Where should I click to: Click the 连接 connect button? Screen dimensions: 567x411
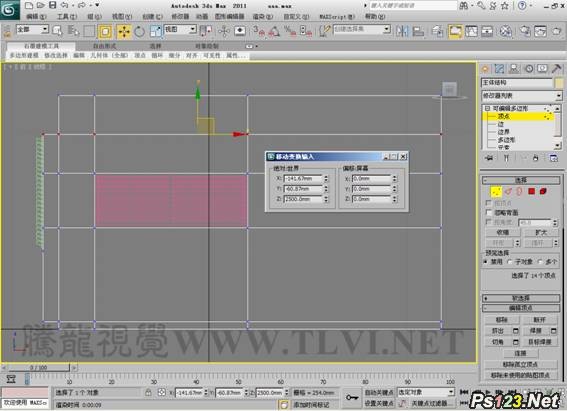520,353
